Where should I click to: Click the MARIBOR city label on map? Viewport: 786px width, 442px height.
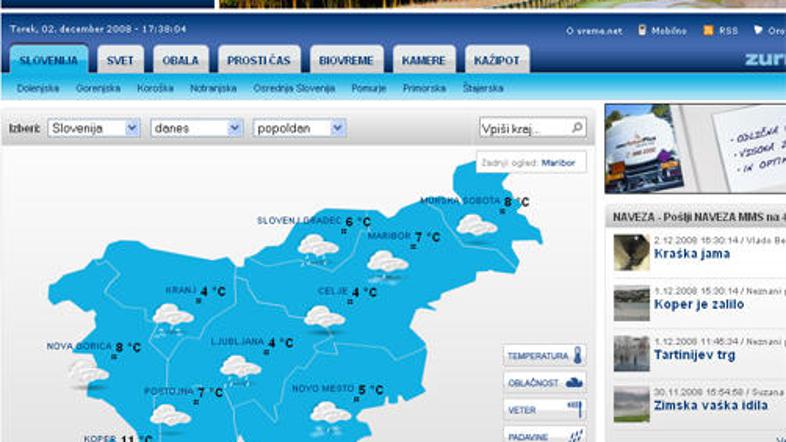(x=389, y=236)
